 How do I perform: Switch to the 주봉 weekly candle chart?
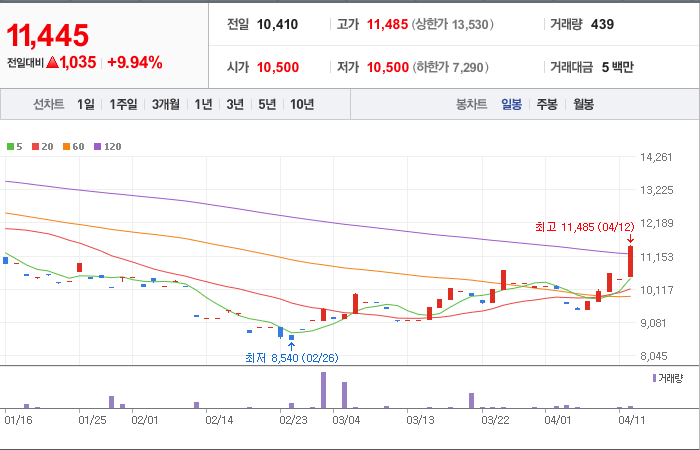tap(547, 104)
